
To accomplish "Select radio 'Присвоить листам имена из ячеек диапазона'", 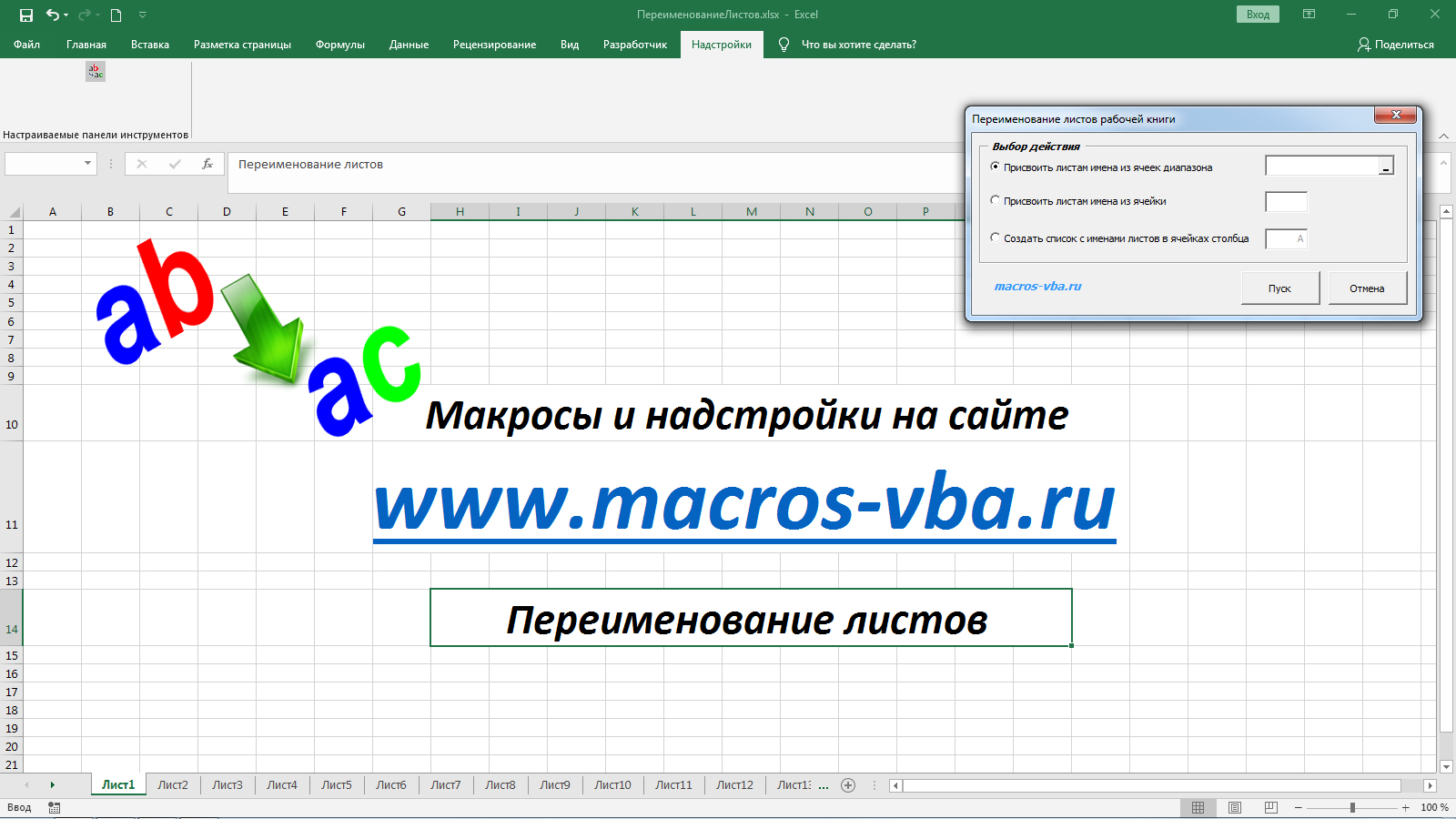I will click(996, 167).
